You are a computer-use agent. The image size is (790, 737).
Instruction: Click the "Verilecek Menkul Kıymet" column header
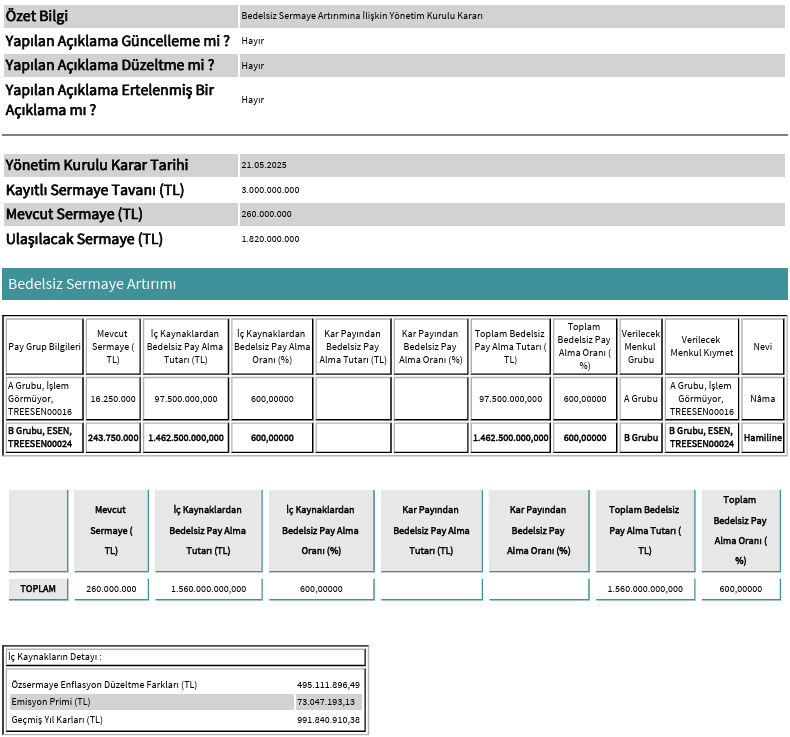pyautogui.click(x=701, y=347)
